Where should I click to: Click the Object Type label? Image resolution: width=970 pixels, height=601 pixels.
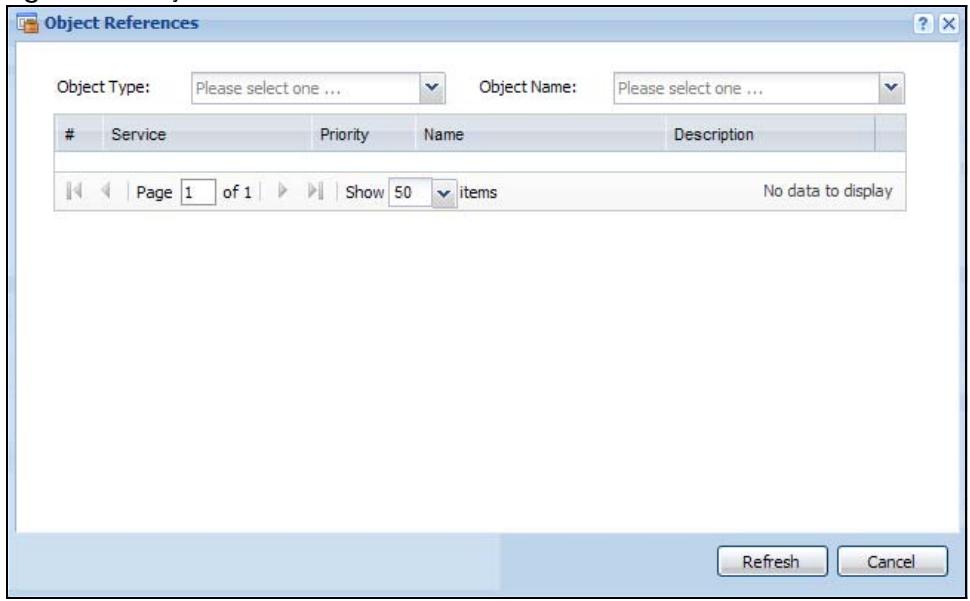103,87
